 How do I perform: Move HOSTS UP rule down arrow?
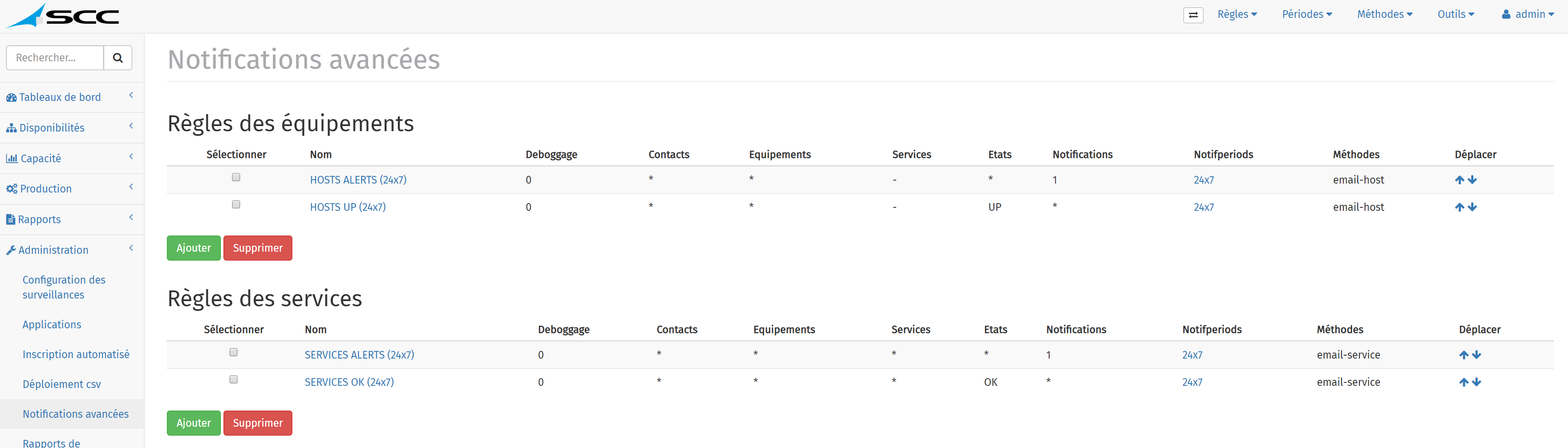(1472, 207)
